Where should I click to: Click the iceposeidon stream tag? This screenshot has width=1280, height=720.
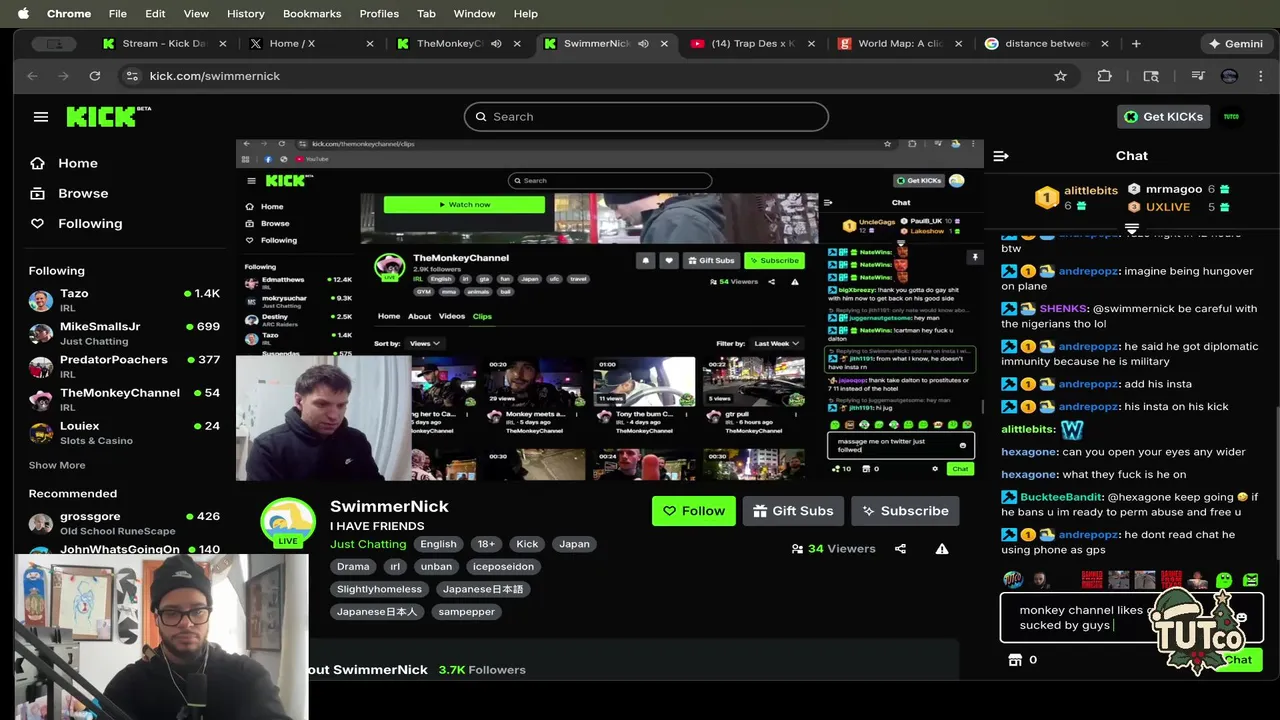503,567
